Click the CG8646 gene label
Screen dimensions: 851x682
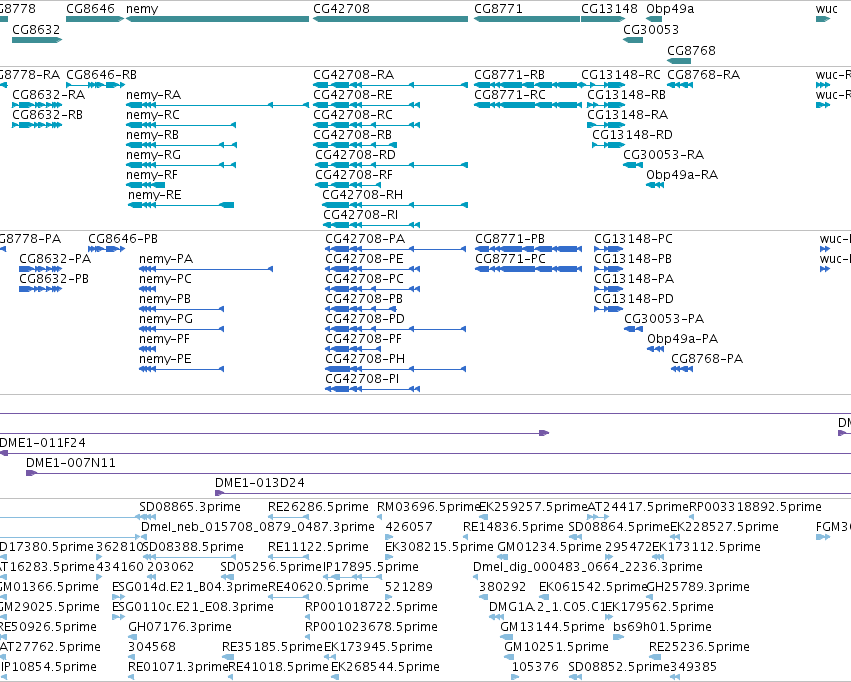tap(90, 9)
